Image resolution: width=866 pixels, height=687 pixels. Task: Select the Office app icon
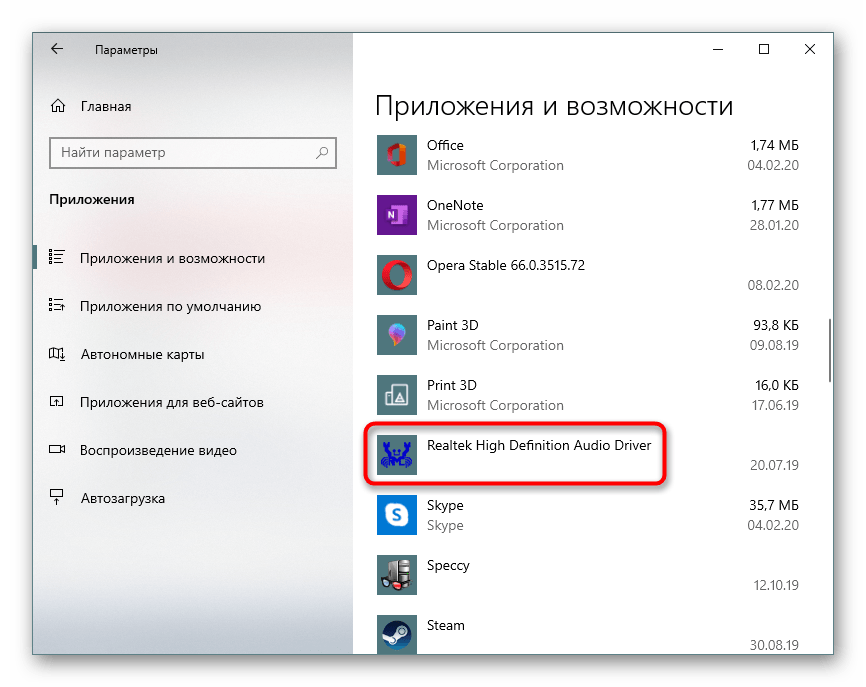click(x=397, y=155)
